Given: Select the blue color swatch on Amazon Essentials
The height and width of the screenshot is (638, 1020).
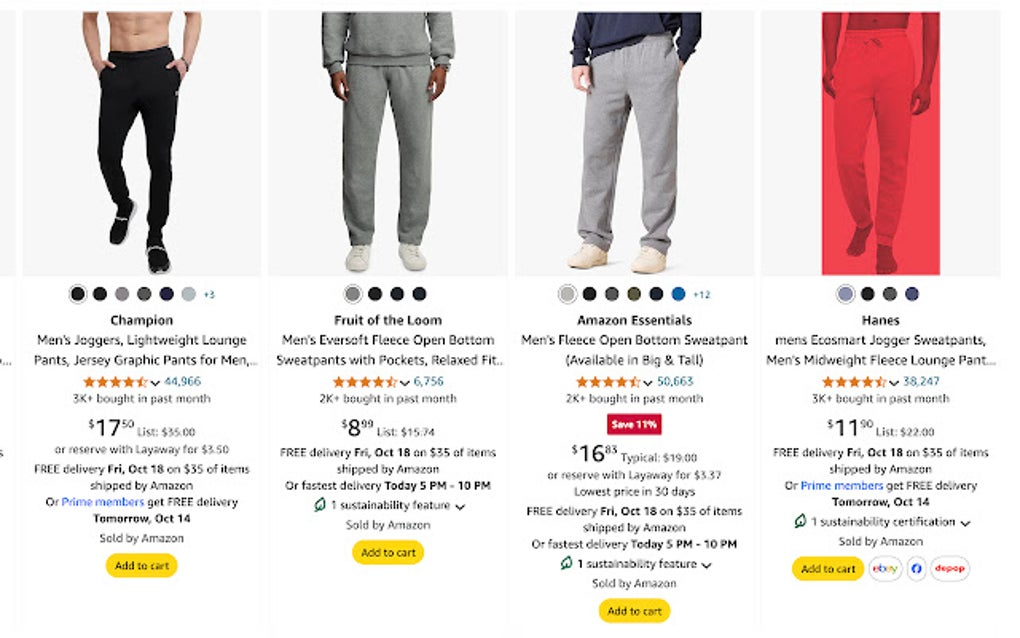Looking at the screenshot, I should point(679,294).
